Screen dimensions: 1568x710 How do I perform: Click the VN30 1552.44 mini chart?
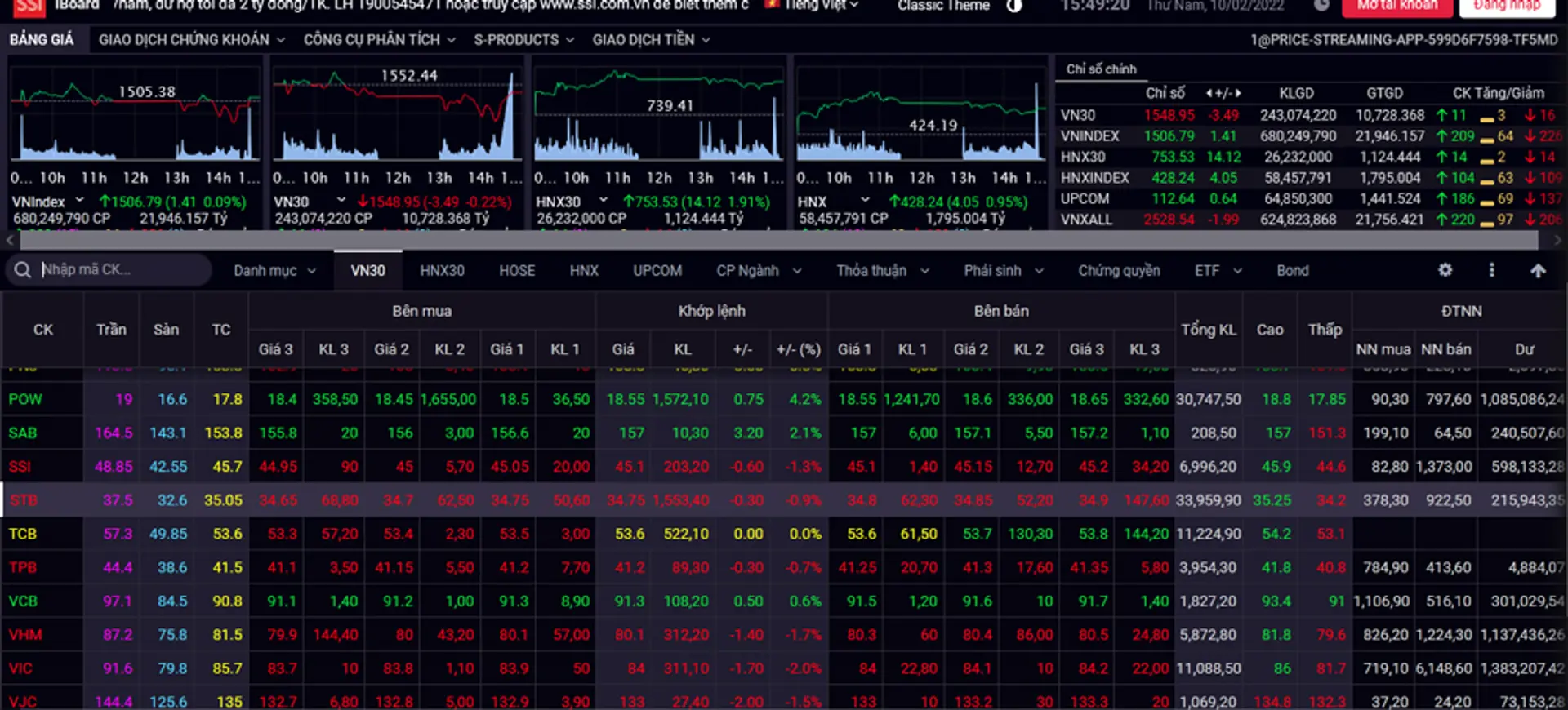397,114
